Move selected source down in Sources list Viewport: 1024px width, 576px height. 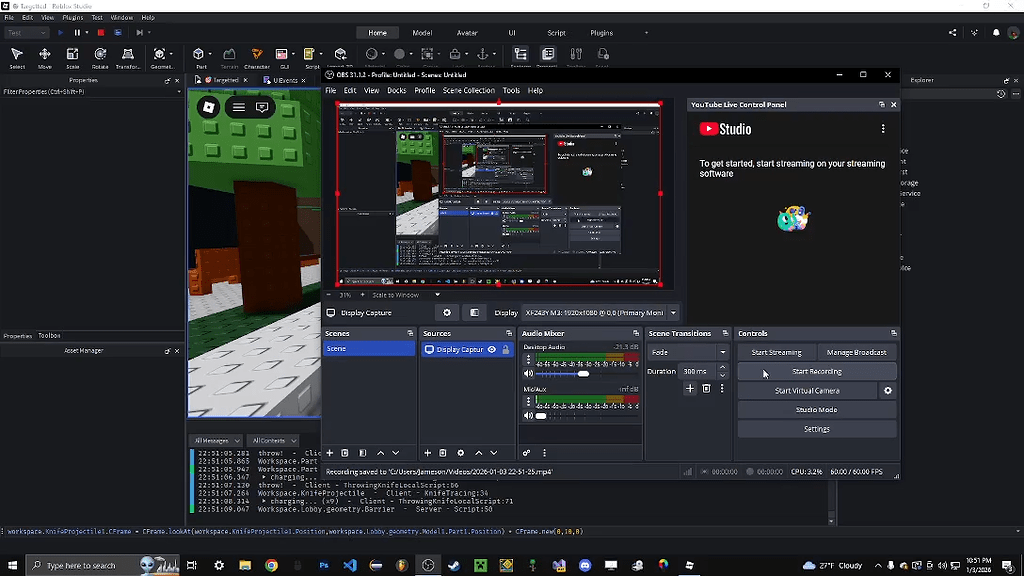coord(494,453)
